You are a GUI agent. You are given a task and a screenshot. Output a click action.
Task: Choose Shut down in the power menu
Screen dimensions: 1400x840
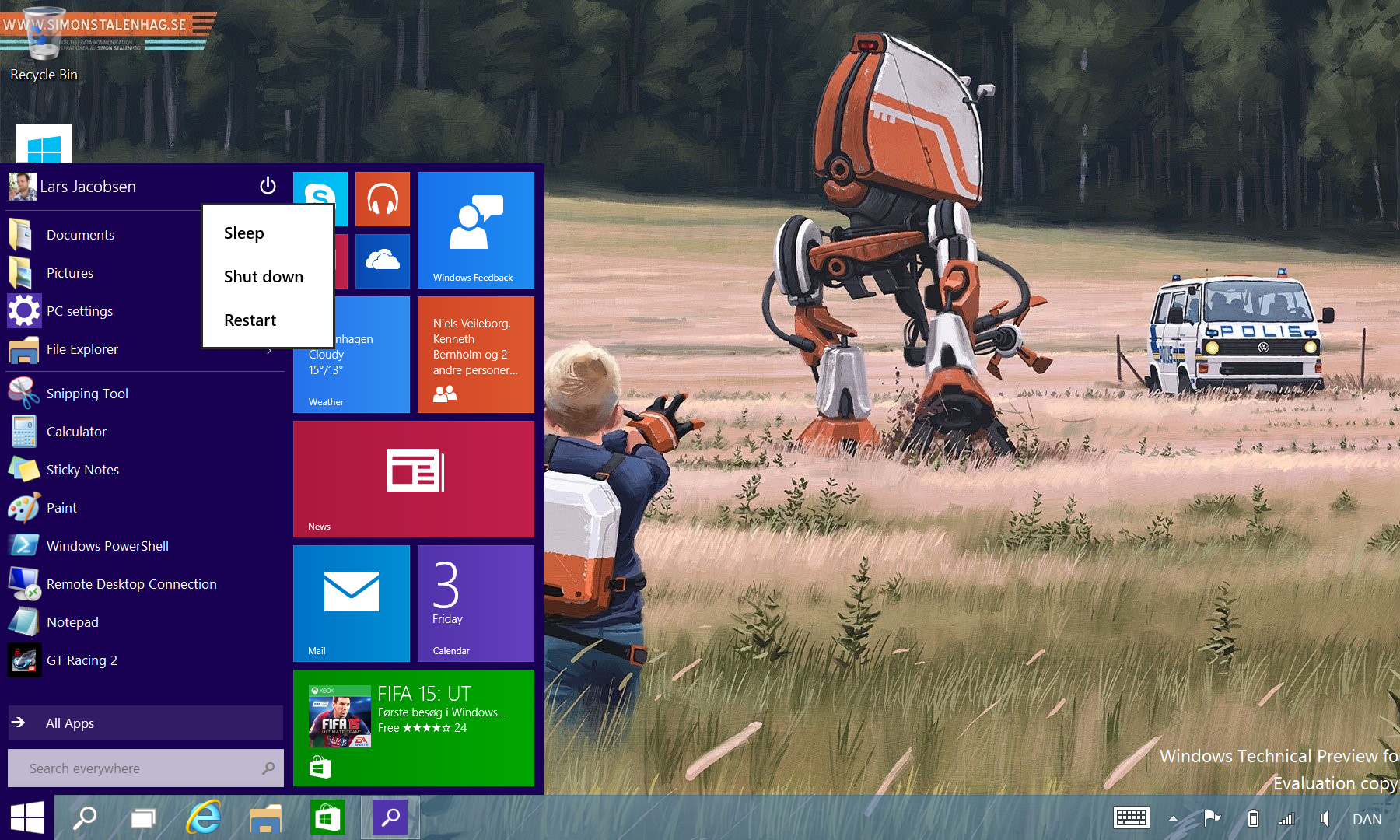pyautogui.click(x=264, y=277)
